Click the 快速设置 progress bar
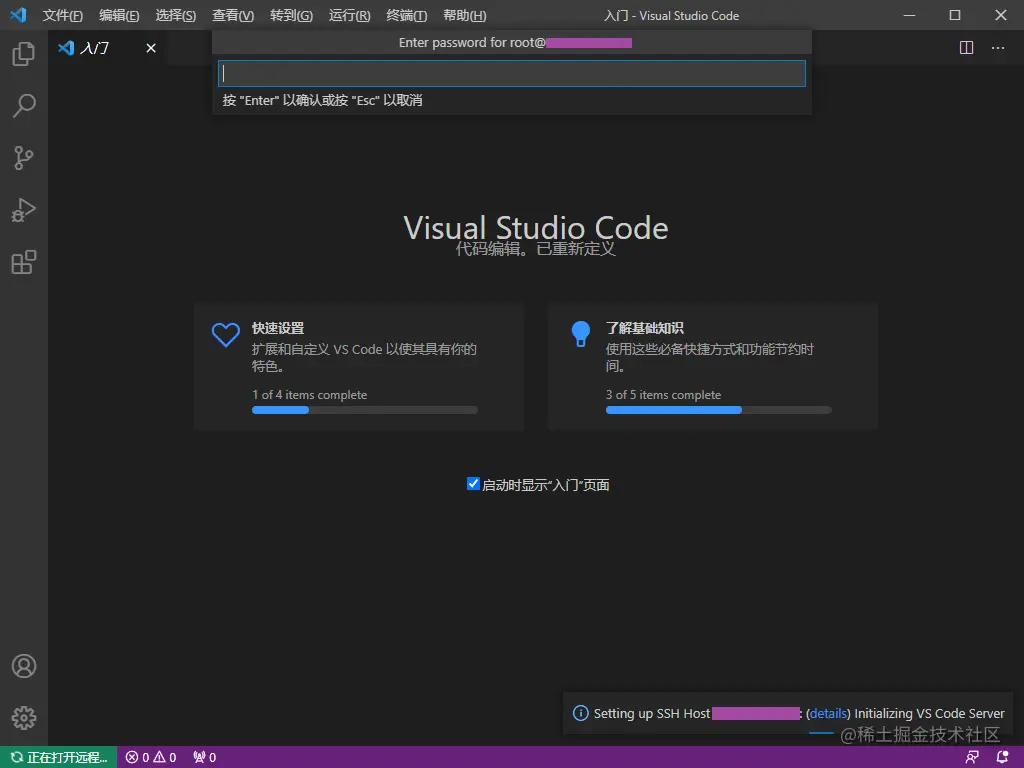The image size is (1024, 768). [364, 410]
